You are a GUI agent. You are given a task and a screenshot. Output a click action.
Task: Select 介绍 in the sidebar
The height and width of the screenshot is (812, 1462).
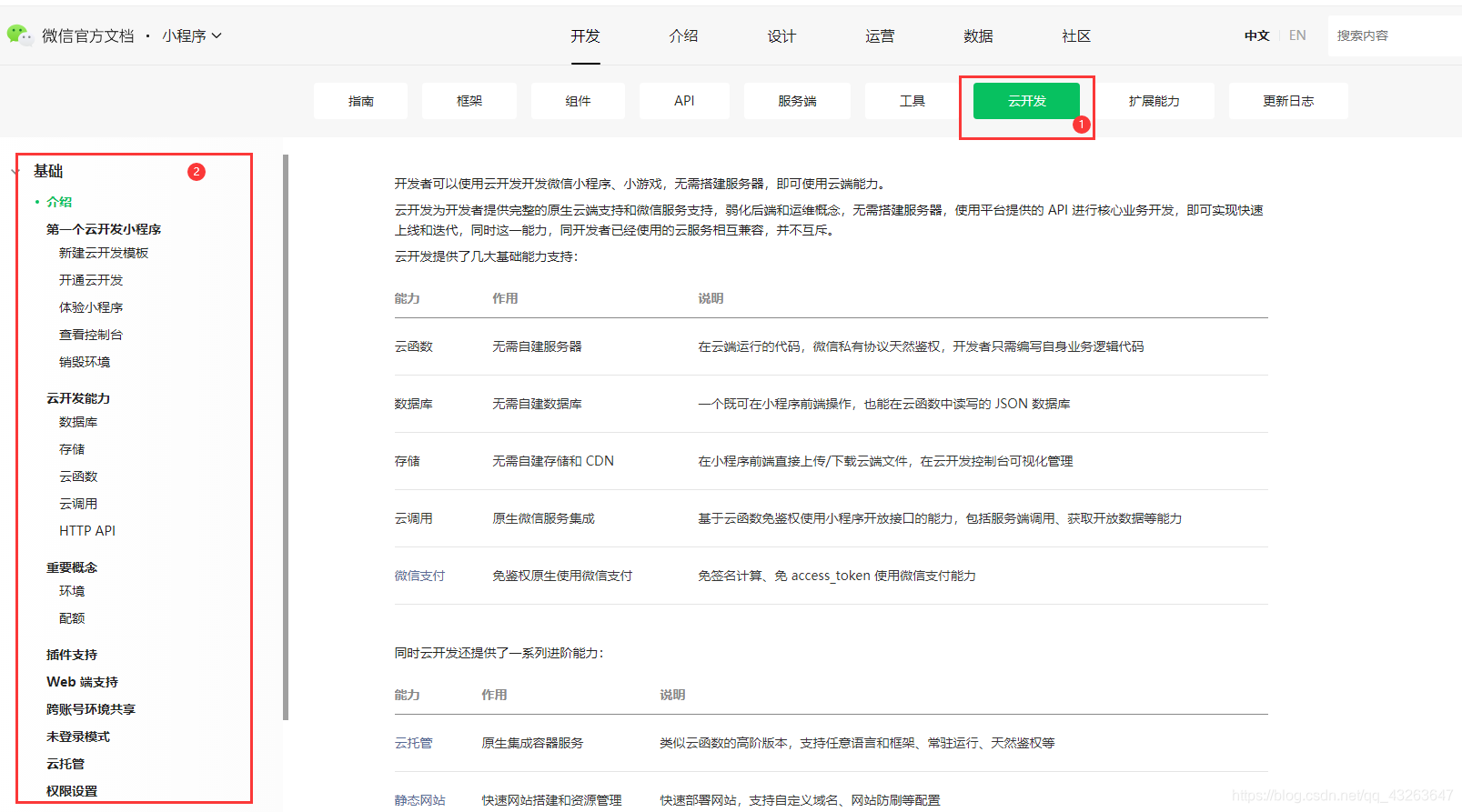59,202
